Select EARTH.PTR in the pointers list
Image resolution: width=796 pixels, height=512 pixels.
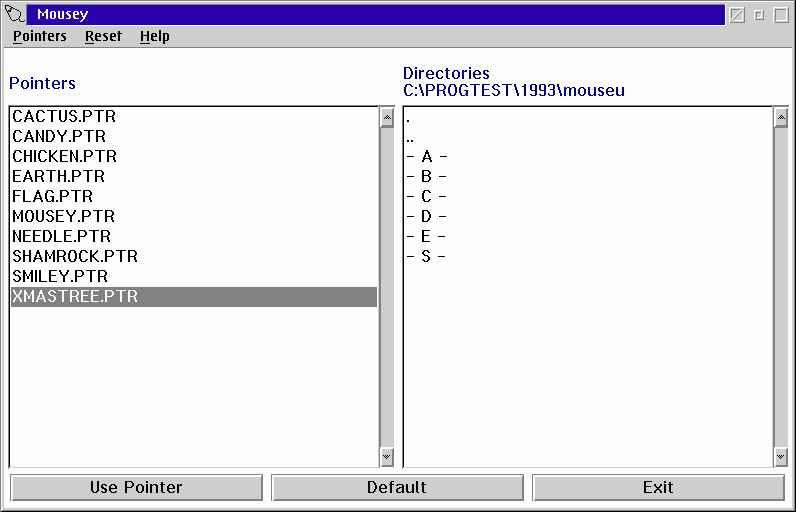click(194, 177)
